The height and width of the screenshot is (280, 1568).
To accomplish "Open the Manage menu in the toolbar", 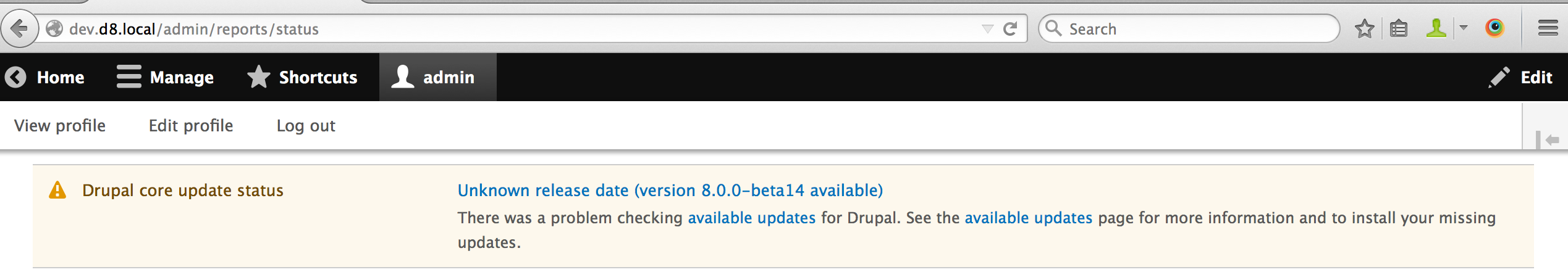I will [x=165, y=77].
